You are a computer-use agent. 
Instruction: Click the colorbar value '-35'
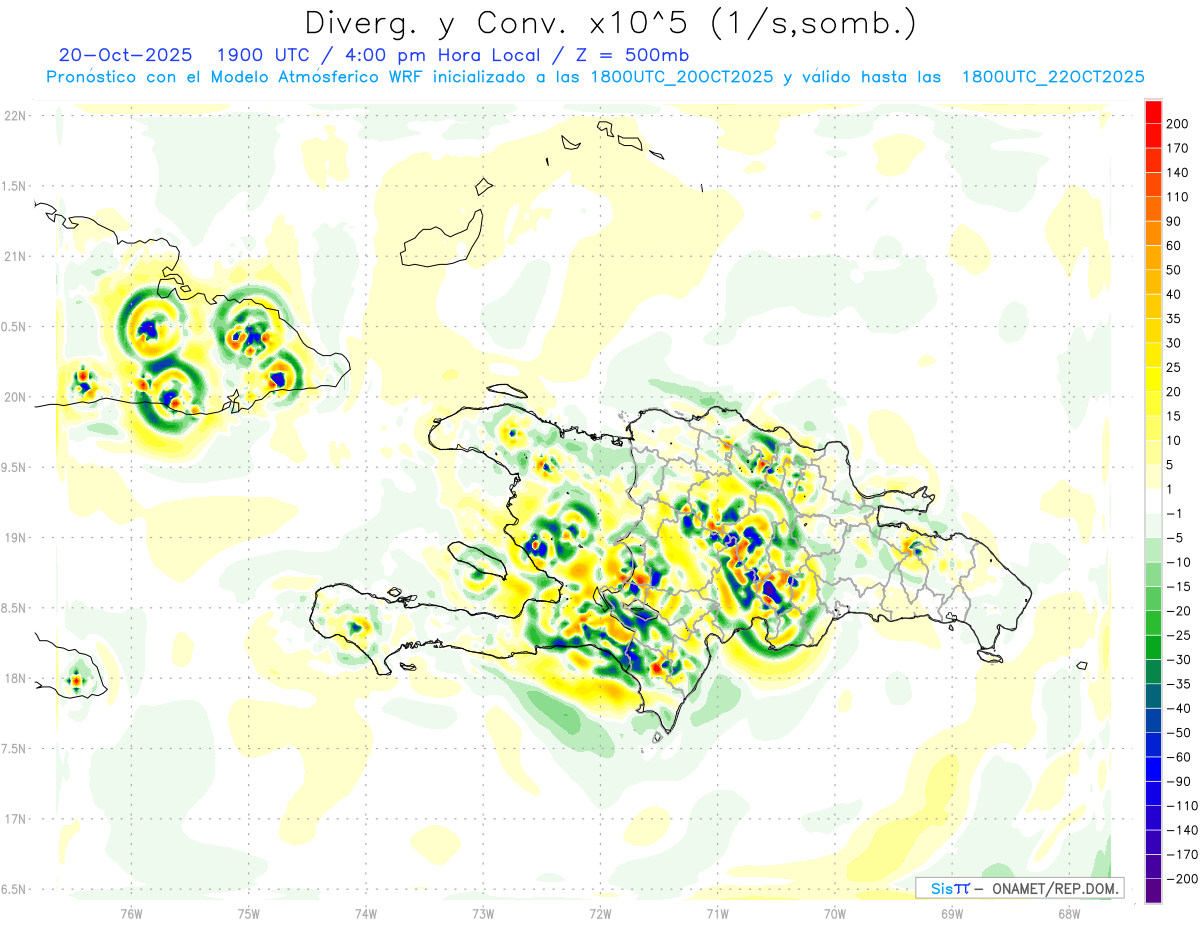[1179, 685]
